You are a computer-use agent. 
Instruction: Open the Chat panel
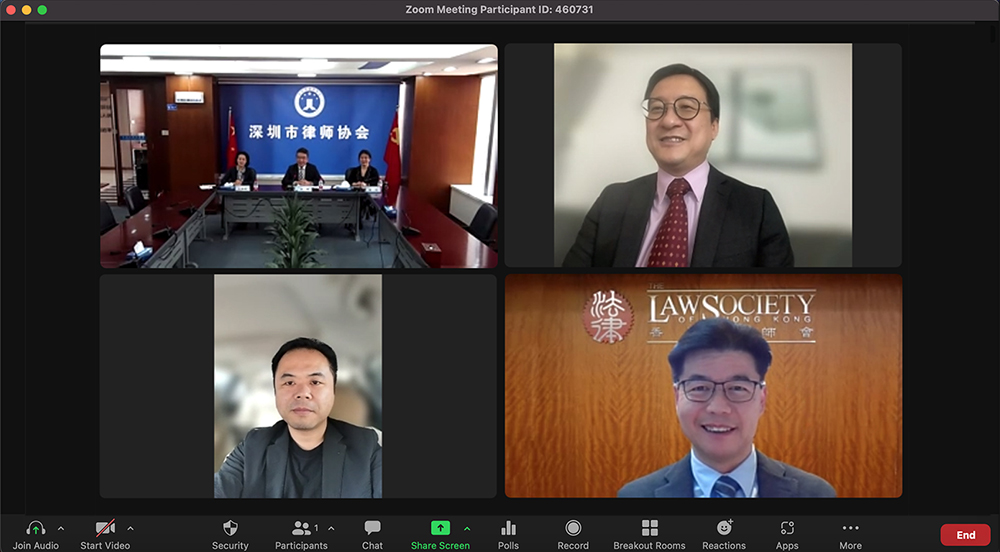point(372,528)
